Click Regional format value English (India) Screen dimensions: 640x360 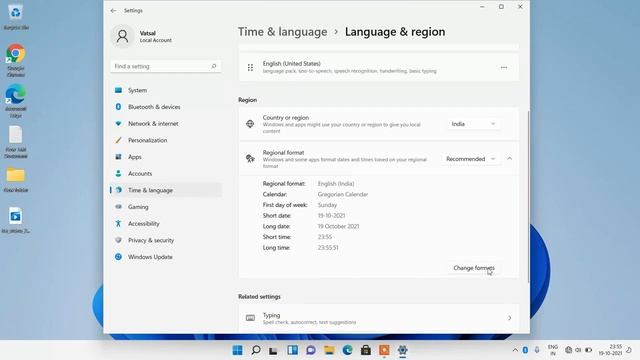click(336, 184)
